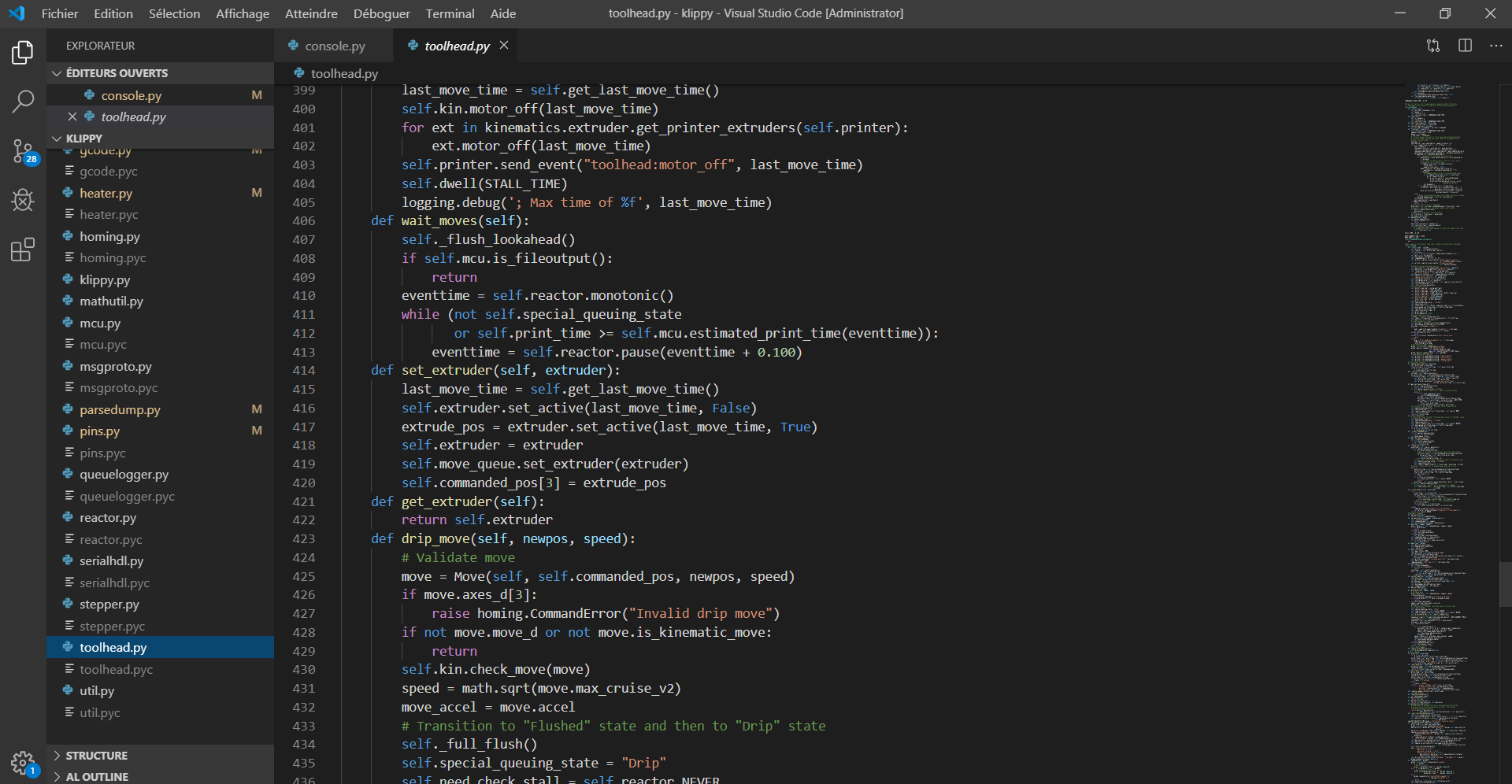Open mathutil.py in the file tree

(161, 301)
